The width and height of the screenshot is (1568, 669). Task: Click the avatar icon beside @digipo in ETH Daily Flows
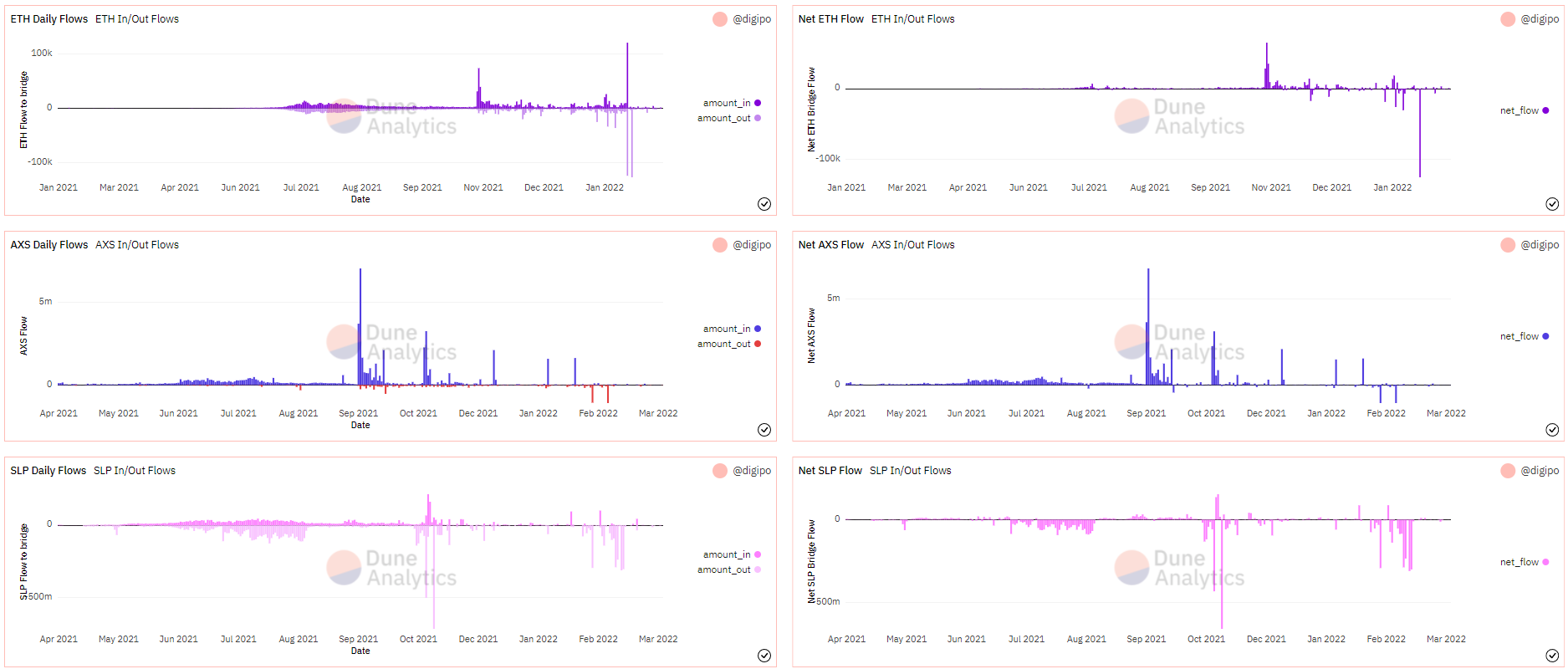(719, 19)
